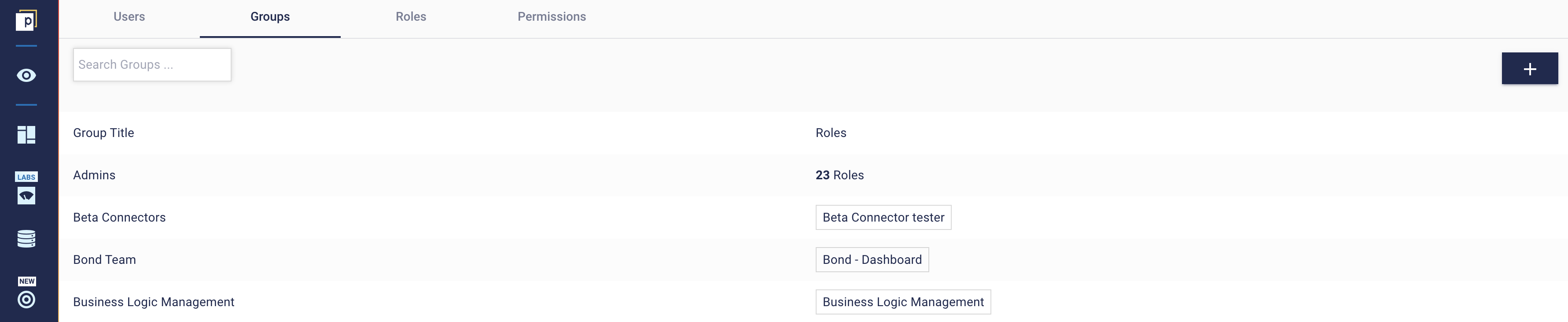Select the Groups tab

[270, 17]
